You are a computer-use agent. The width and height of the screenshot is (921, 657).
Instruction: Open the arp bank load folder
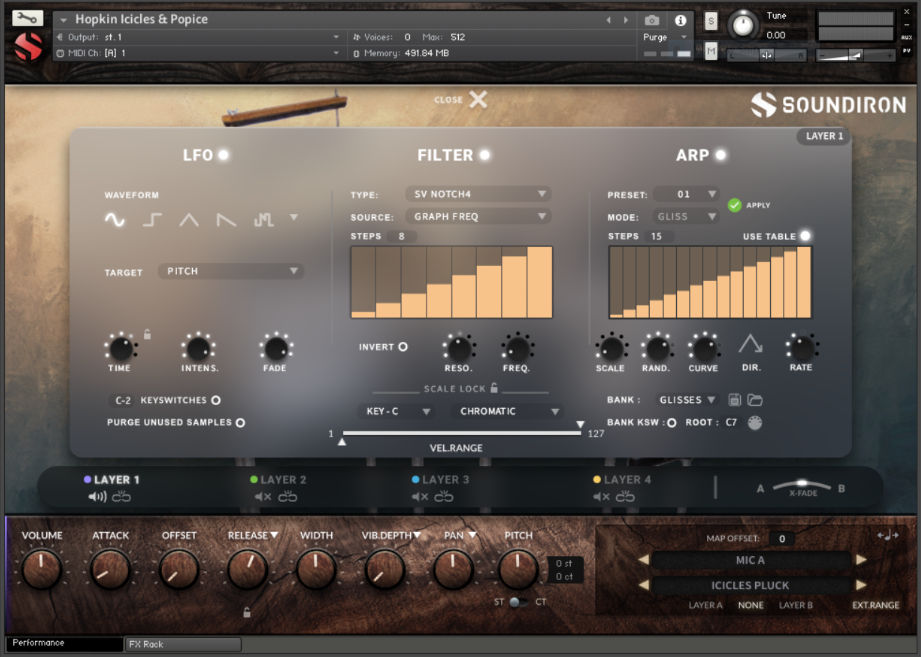[756, 399]
